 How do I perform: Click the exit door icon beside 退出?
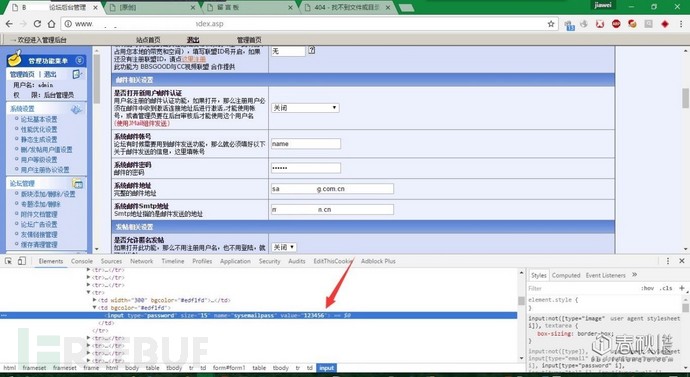click(77, 74)
